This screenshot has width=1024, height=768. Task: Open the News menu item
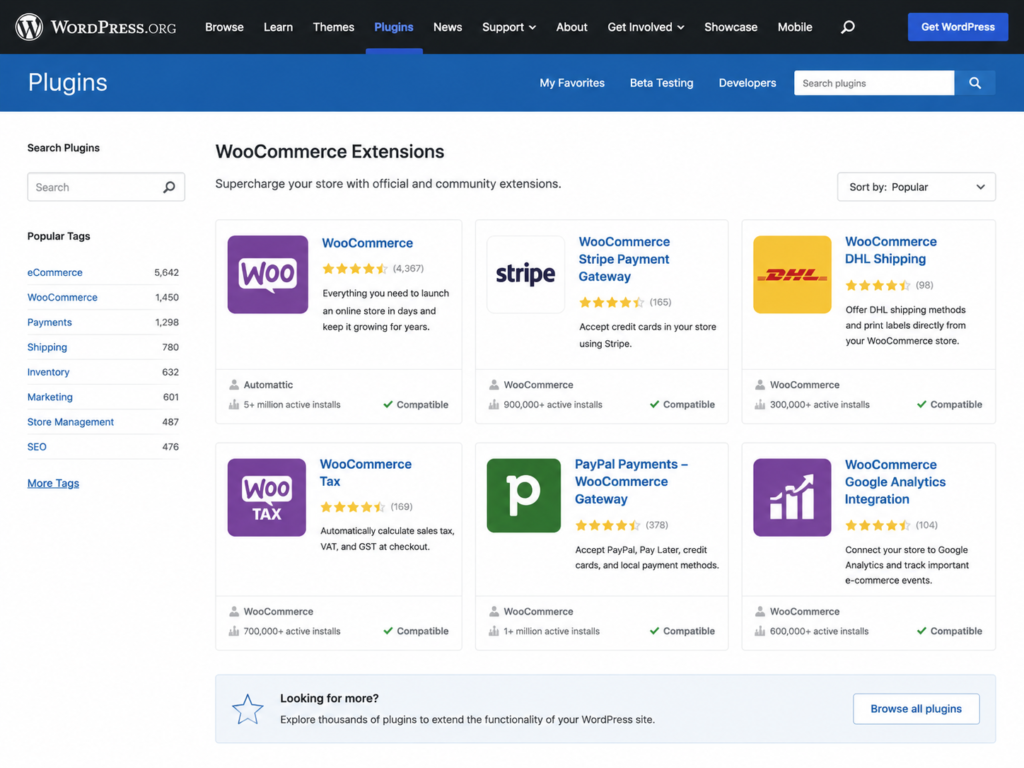[447, 27]
